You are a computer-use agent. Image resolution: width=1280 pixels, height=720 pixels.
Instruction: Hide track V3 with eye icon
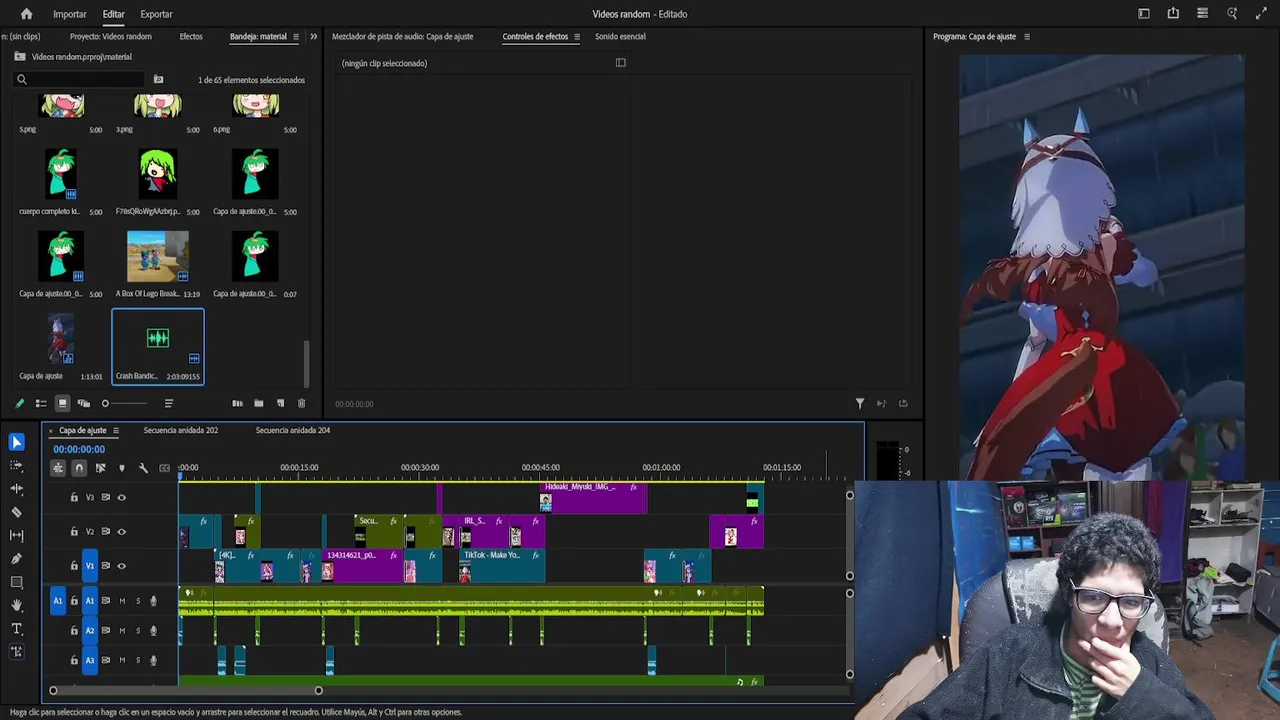point(122,497)
